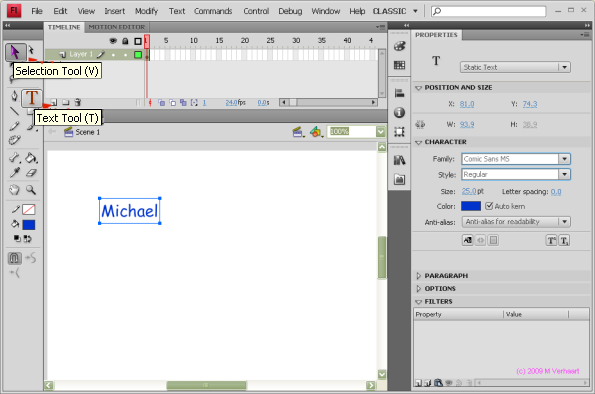Image resolution: width=595 pixels, height=394 pixels.
Task: Click the Edit Scene clapperboard icon
Action: click(x=298, y=132)
